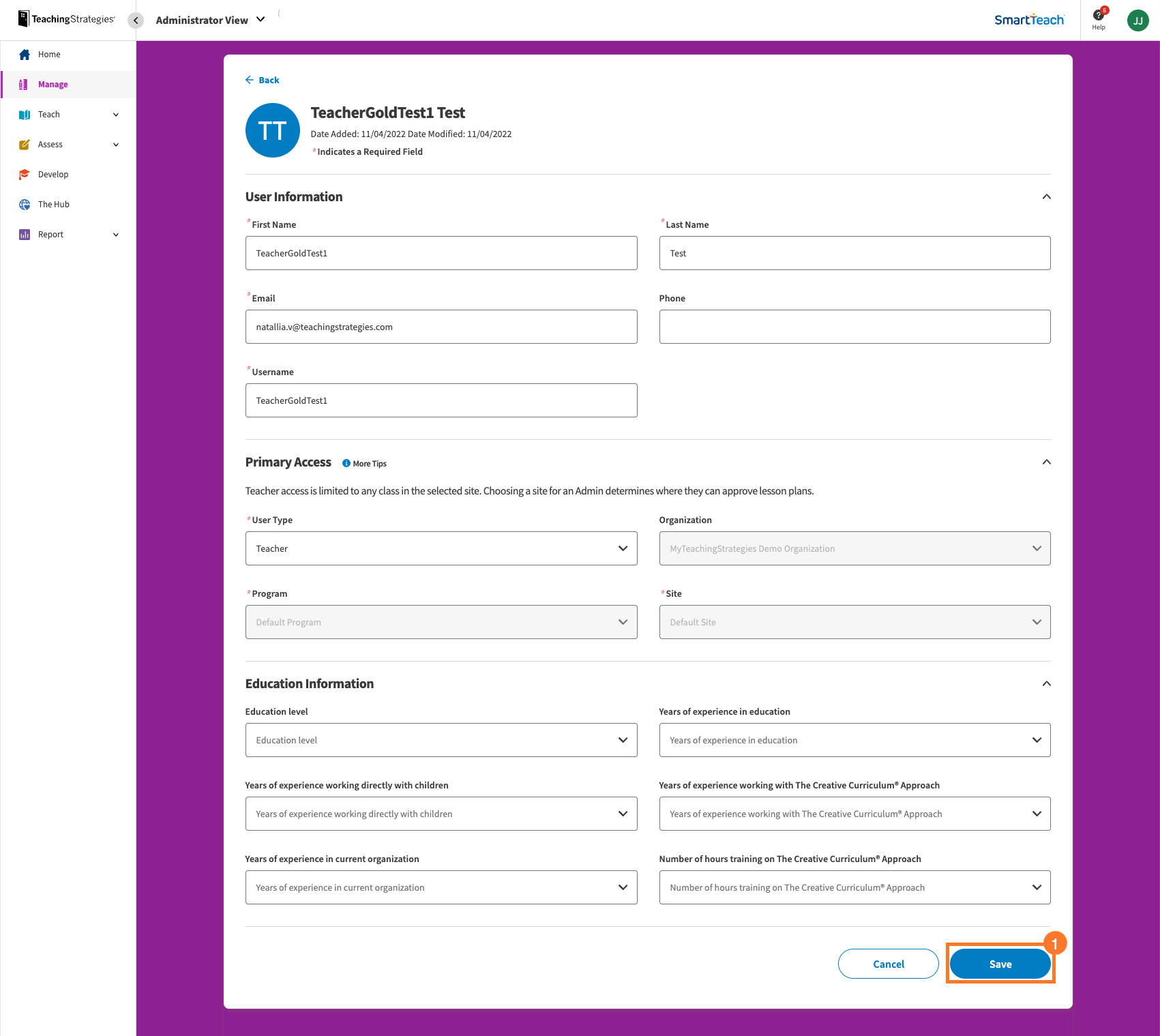Collapse the Education Information section
Image resolution: width=1160 pixels, height=1036 pixels.
(1047, 683)
